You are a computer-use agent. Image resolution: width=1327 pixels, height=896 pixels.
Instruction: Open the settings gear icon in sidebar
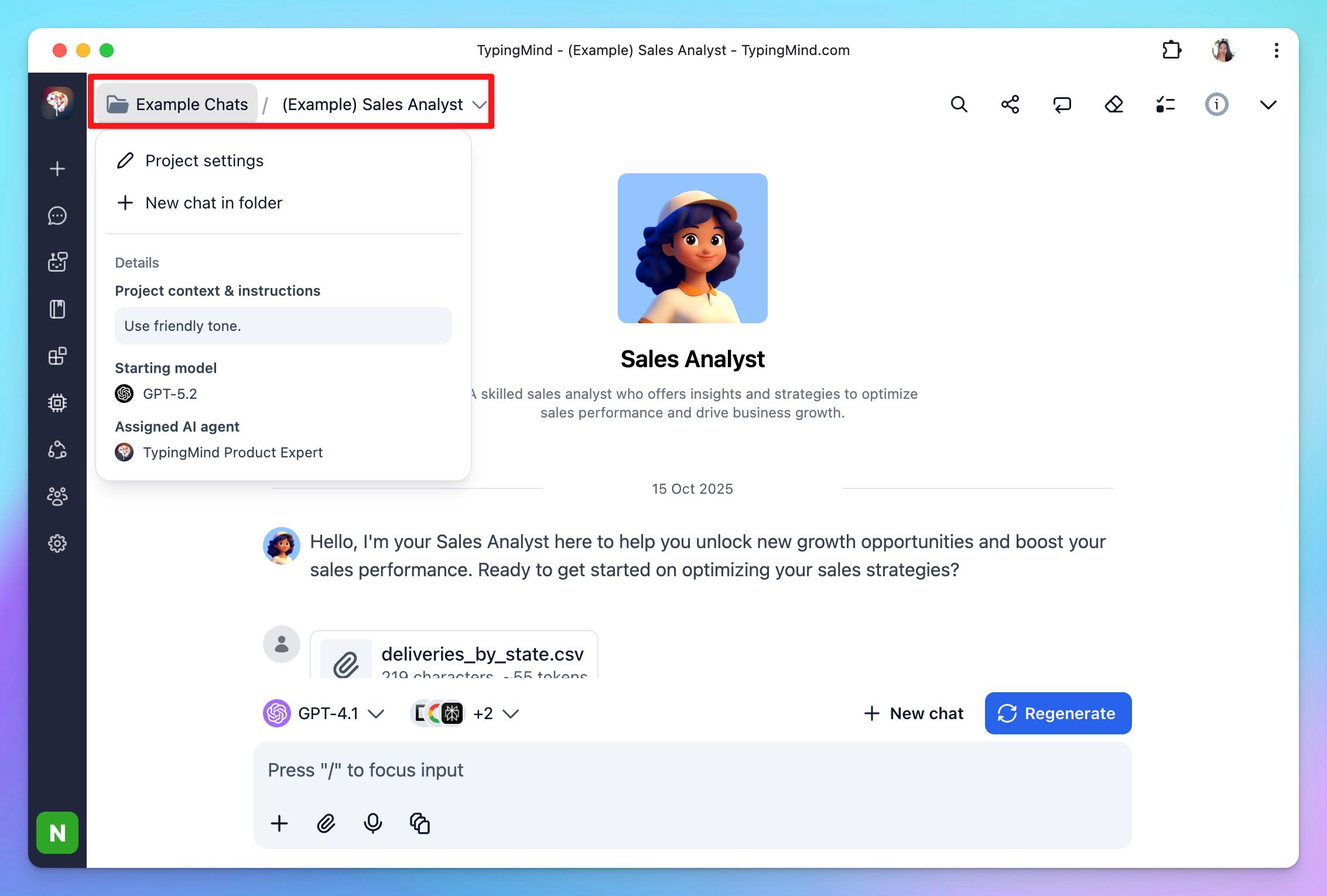(57, 543)
